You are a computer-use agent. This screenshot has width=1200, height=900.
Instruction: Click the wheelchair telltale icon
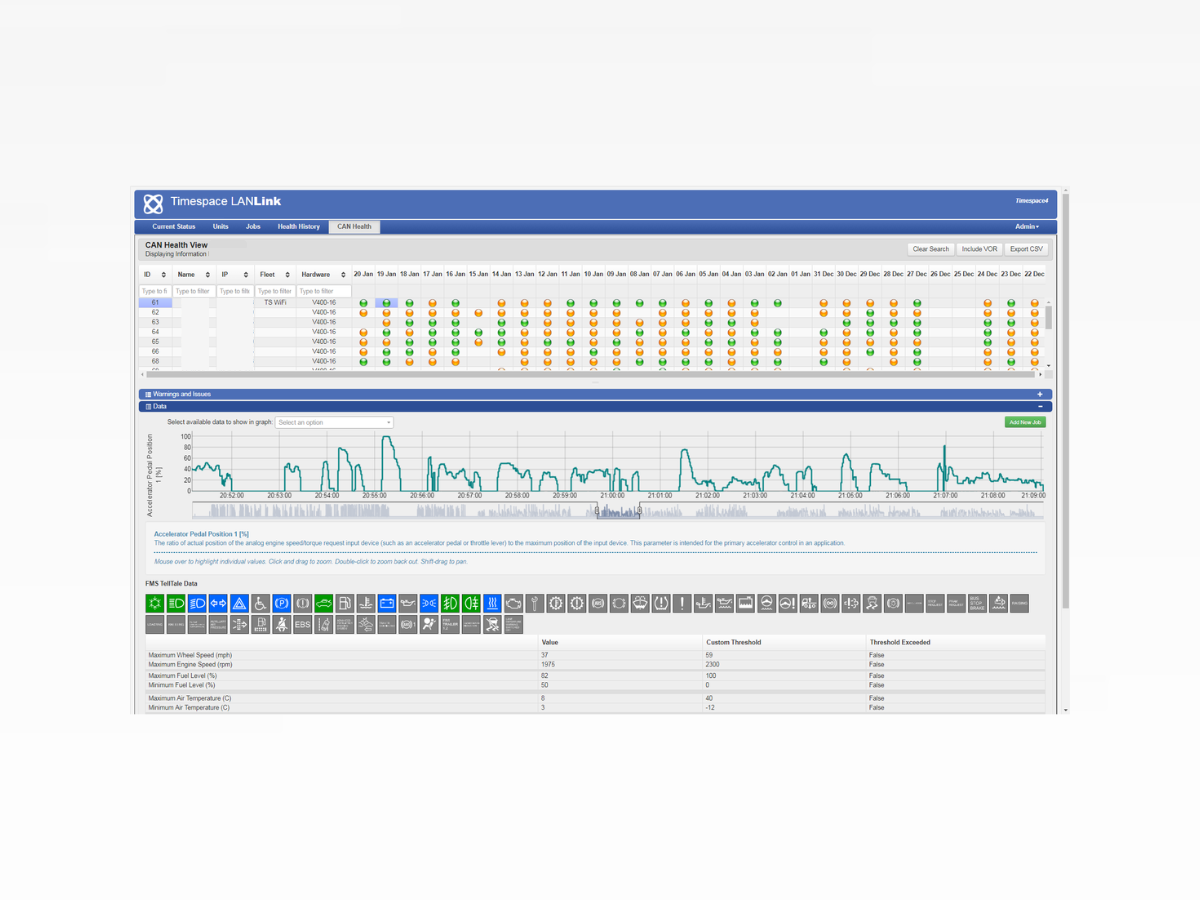[x=261, y=603]
